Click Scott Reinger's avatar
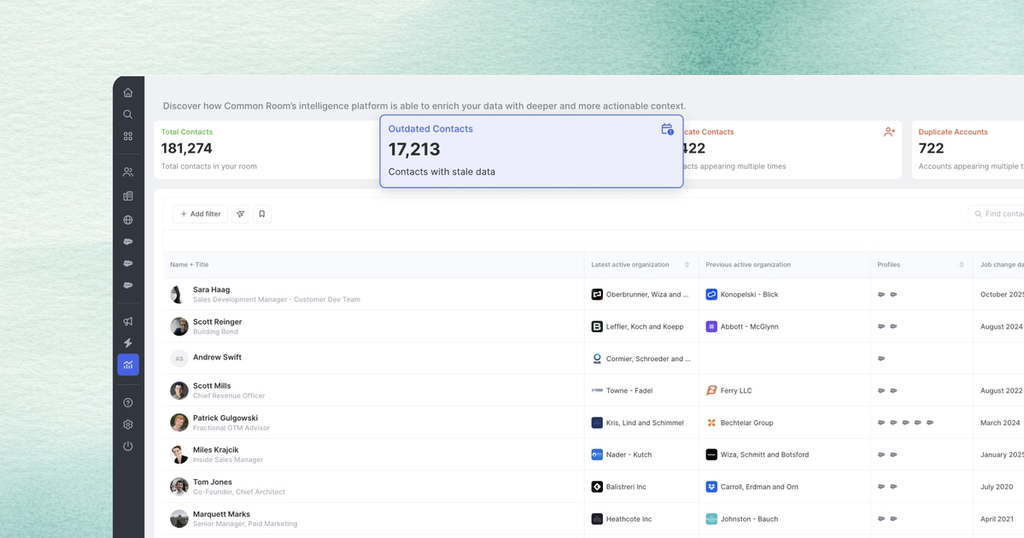Viewport: 1024px width, 538px height. click(179, 326)
